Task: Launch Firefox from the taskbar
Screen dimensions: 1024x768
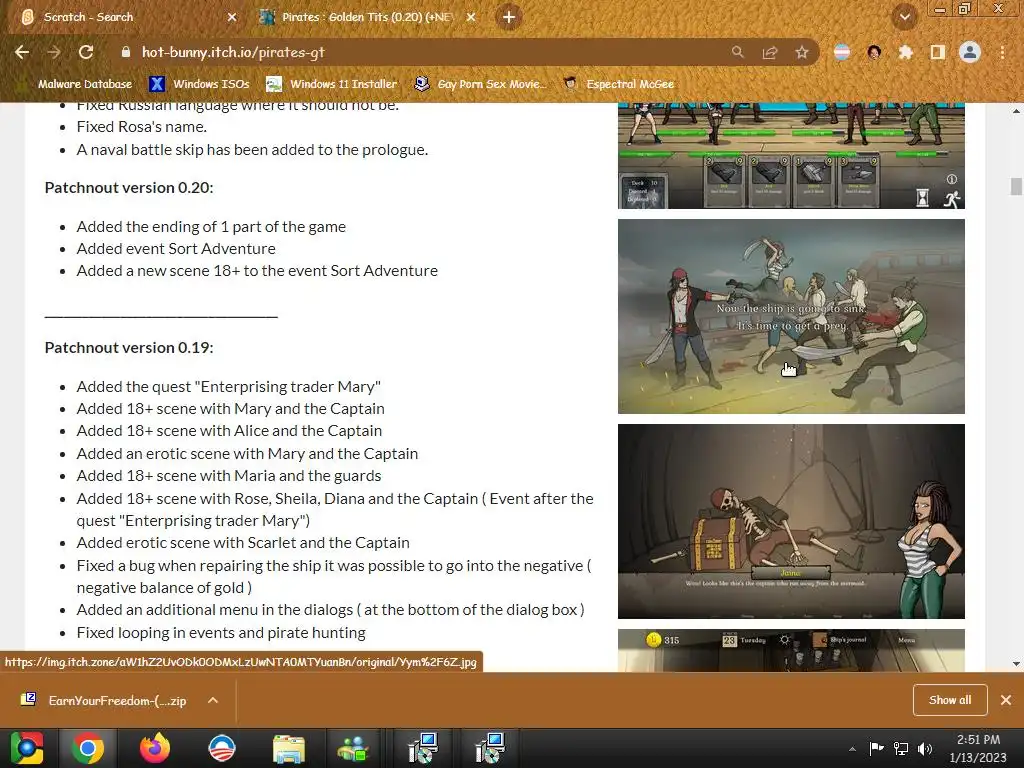Action: pos(155,748)
